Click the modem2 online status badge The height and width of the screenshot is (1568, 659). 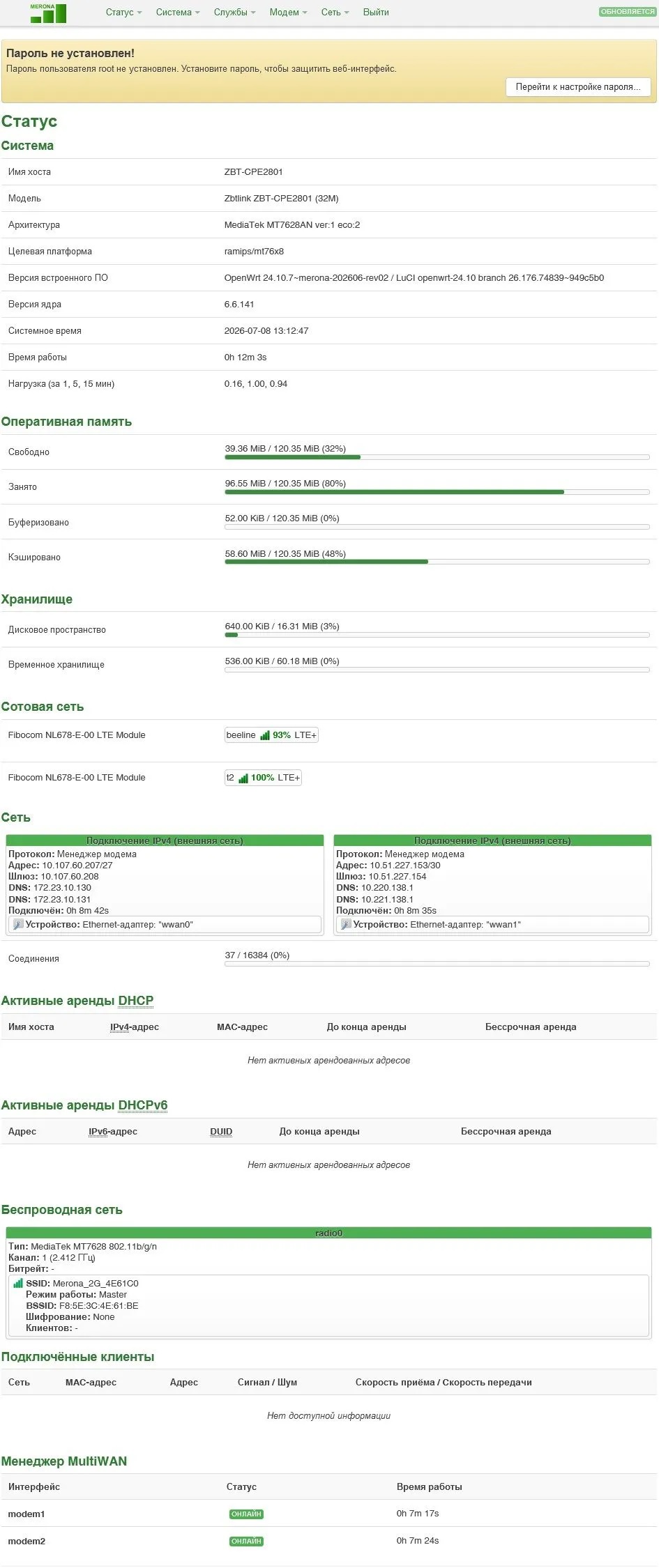pyautogui.click(x=246, y=1541)
